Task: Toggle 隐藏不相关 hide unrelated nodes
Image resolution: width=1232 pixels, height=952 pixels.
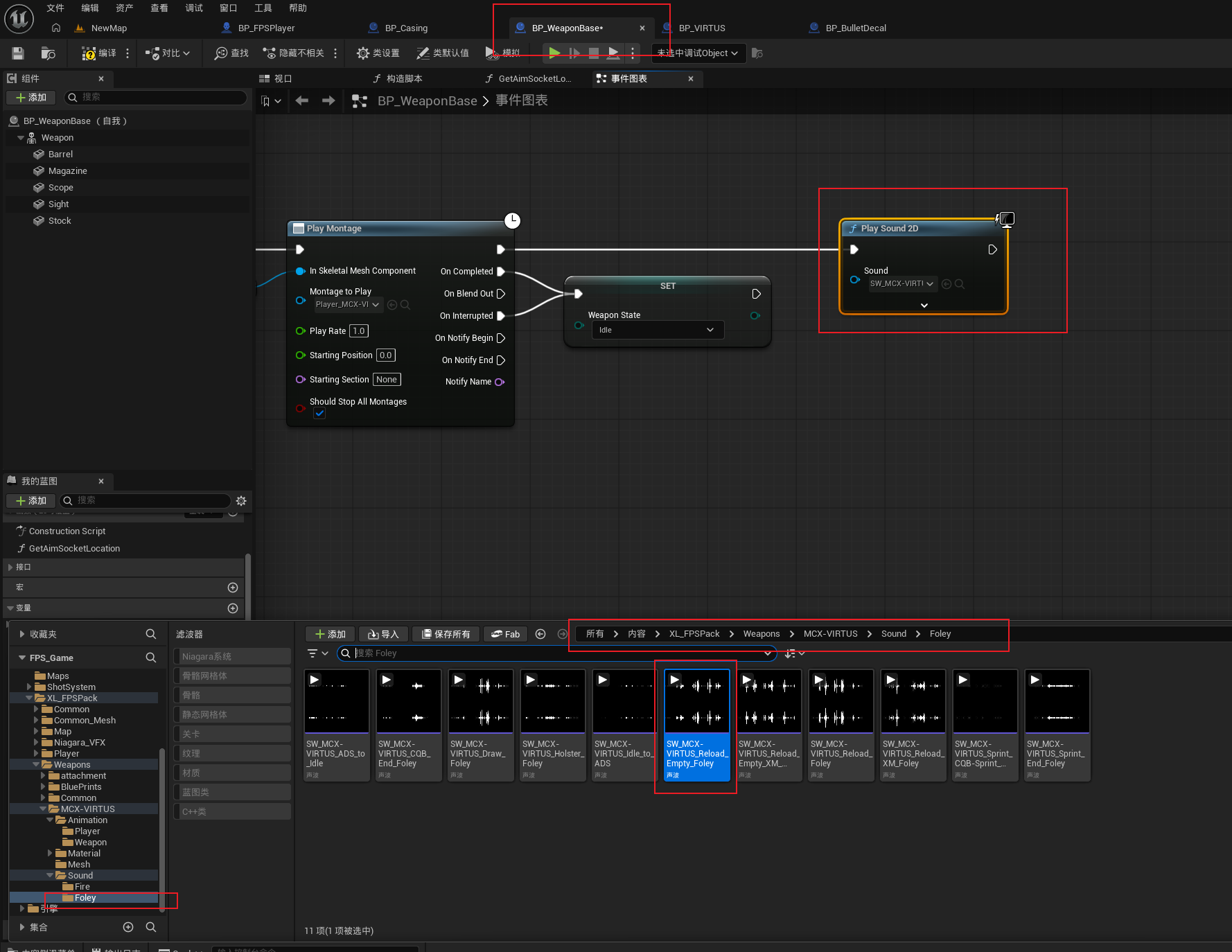Action: tap(293, 53)
